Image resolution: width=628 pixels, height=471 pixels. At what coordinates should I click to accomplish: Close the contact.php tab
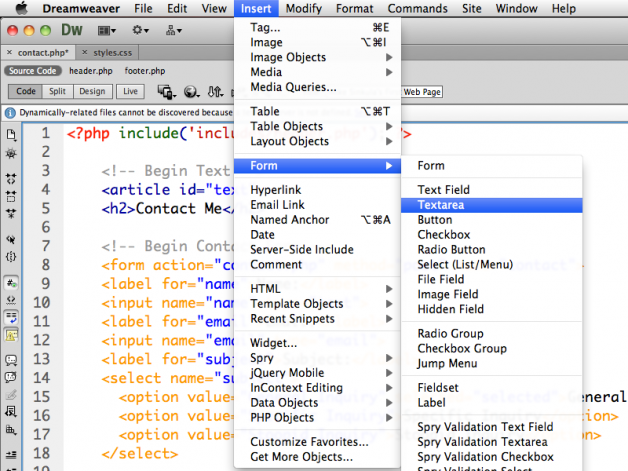(x=9, y=52)
